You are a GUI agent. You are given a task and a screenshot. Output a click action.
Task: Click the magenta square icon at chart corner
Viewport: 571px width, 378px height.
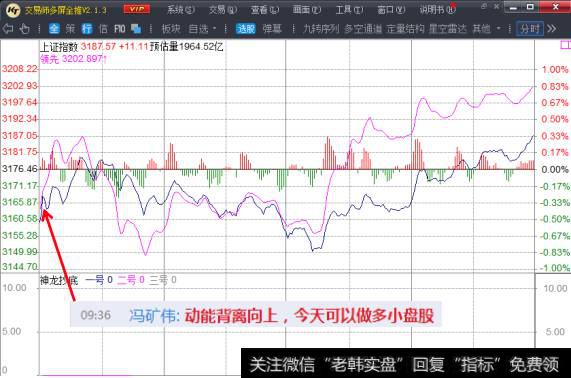[565, 45]
